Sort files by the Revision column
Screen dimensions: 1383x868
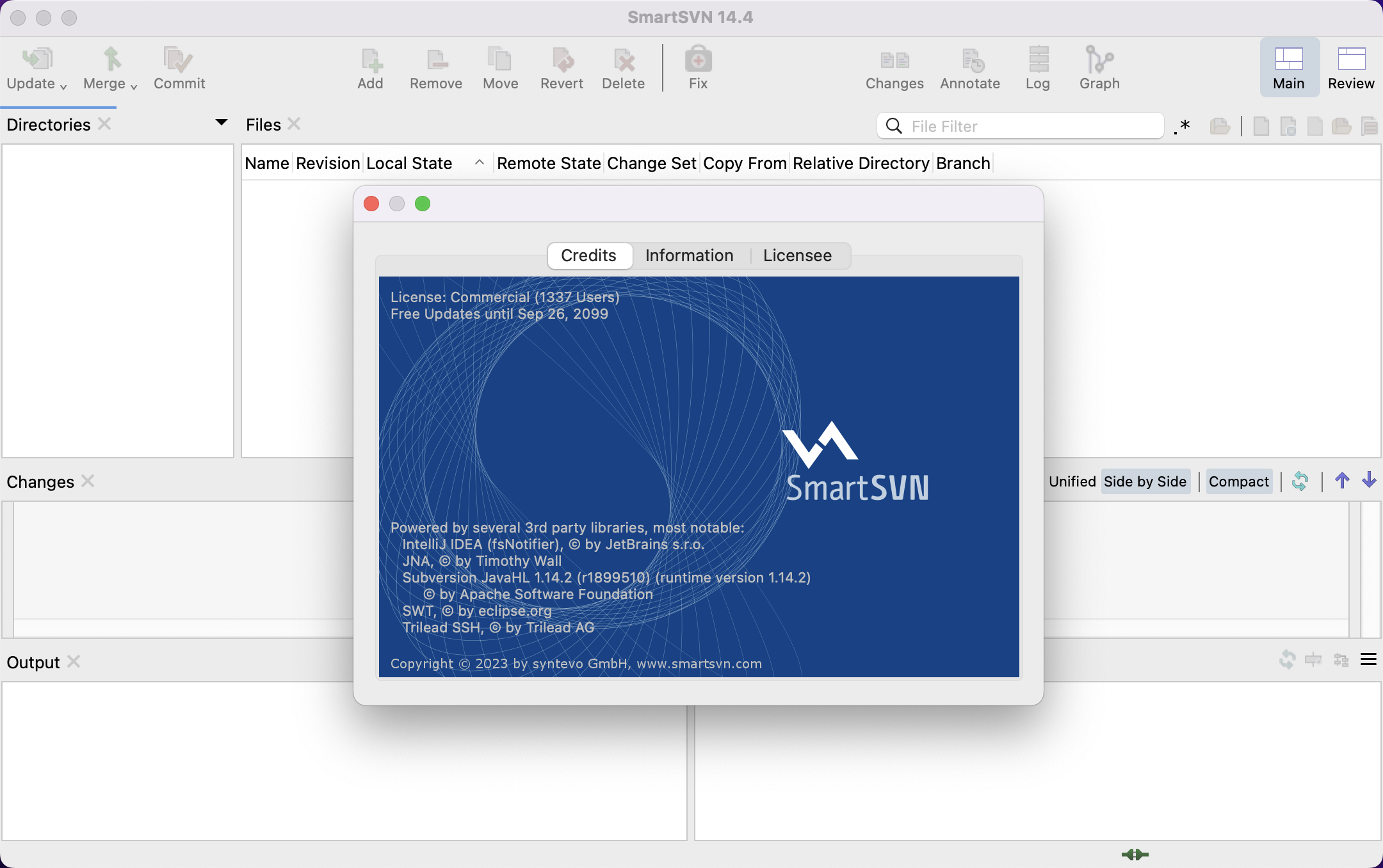click(x=328, y=163)
